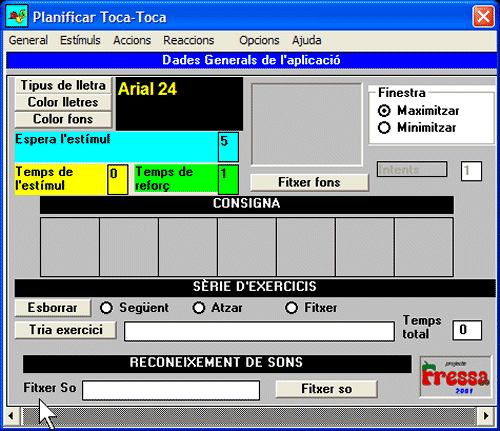The image size is (500, 431).
Task: Open the Ajuda menu
Action: [x=307, y=40]
